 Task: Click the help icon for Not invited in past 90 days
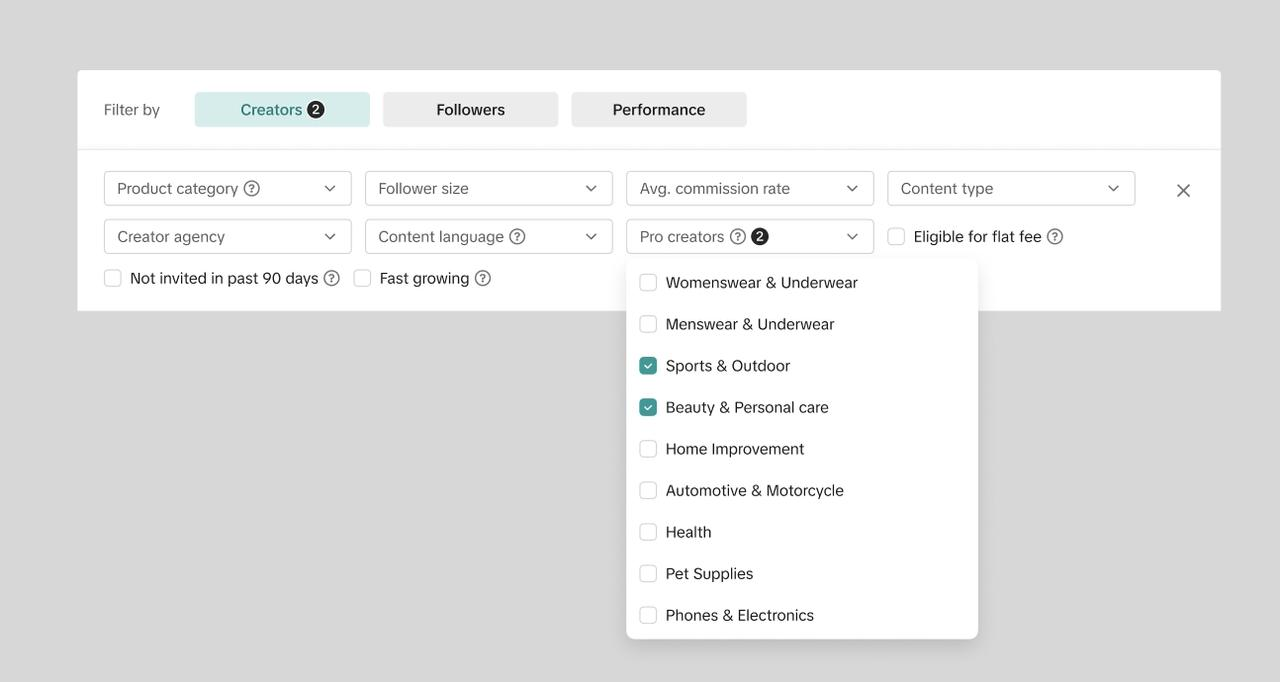[332, 278]
